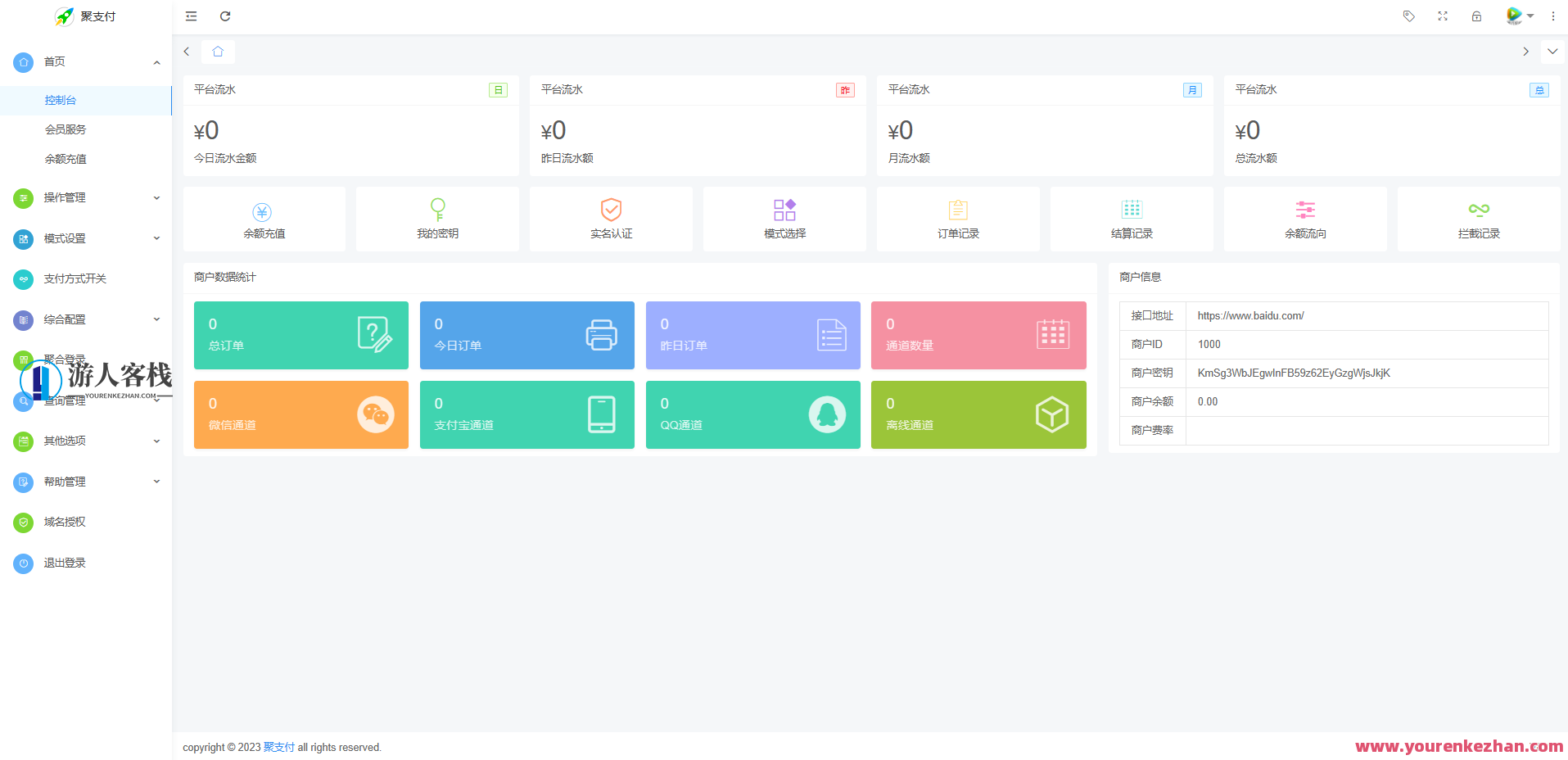Screen dimensions: 1568x760
Task: Open the tag icon in header
Action: click(x=1408, y=16)
